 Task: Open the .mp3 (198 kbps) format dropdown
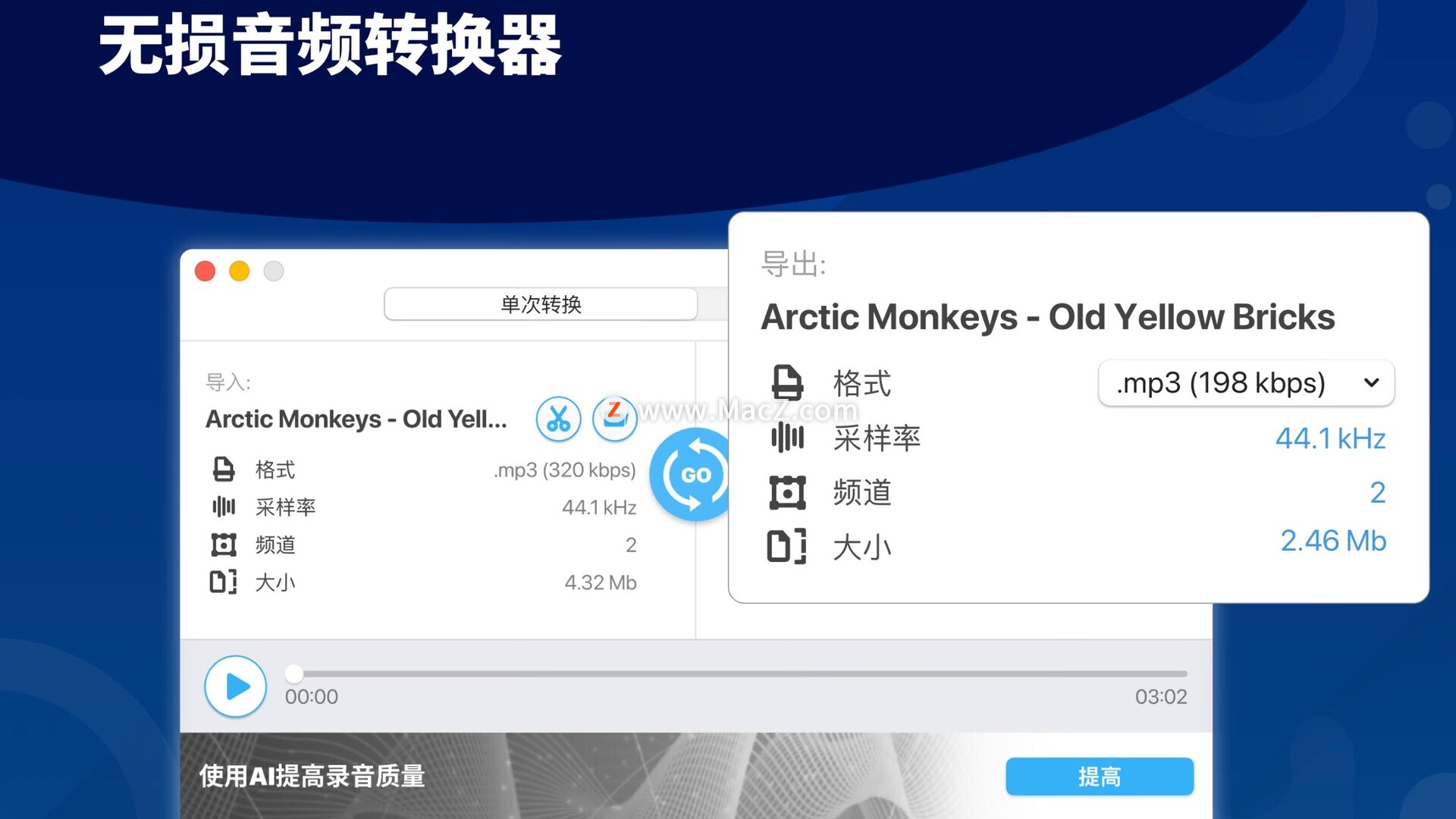click(x=1246, y=383)
